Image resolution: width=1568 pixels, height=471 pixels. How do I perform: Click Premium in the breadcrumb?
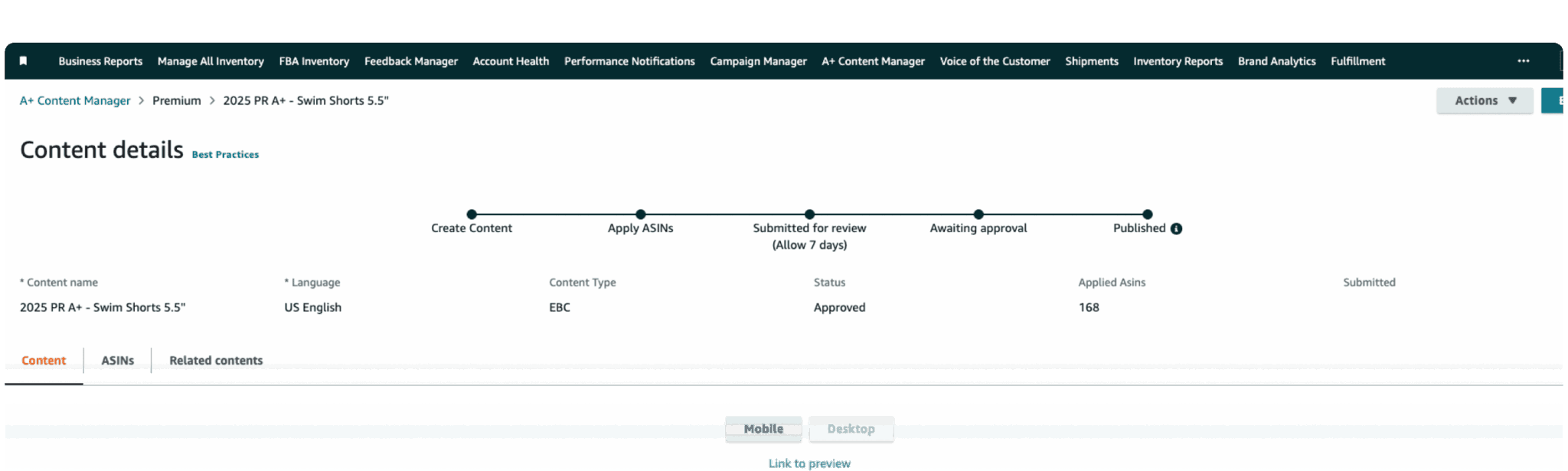click(176, 100)
